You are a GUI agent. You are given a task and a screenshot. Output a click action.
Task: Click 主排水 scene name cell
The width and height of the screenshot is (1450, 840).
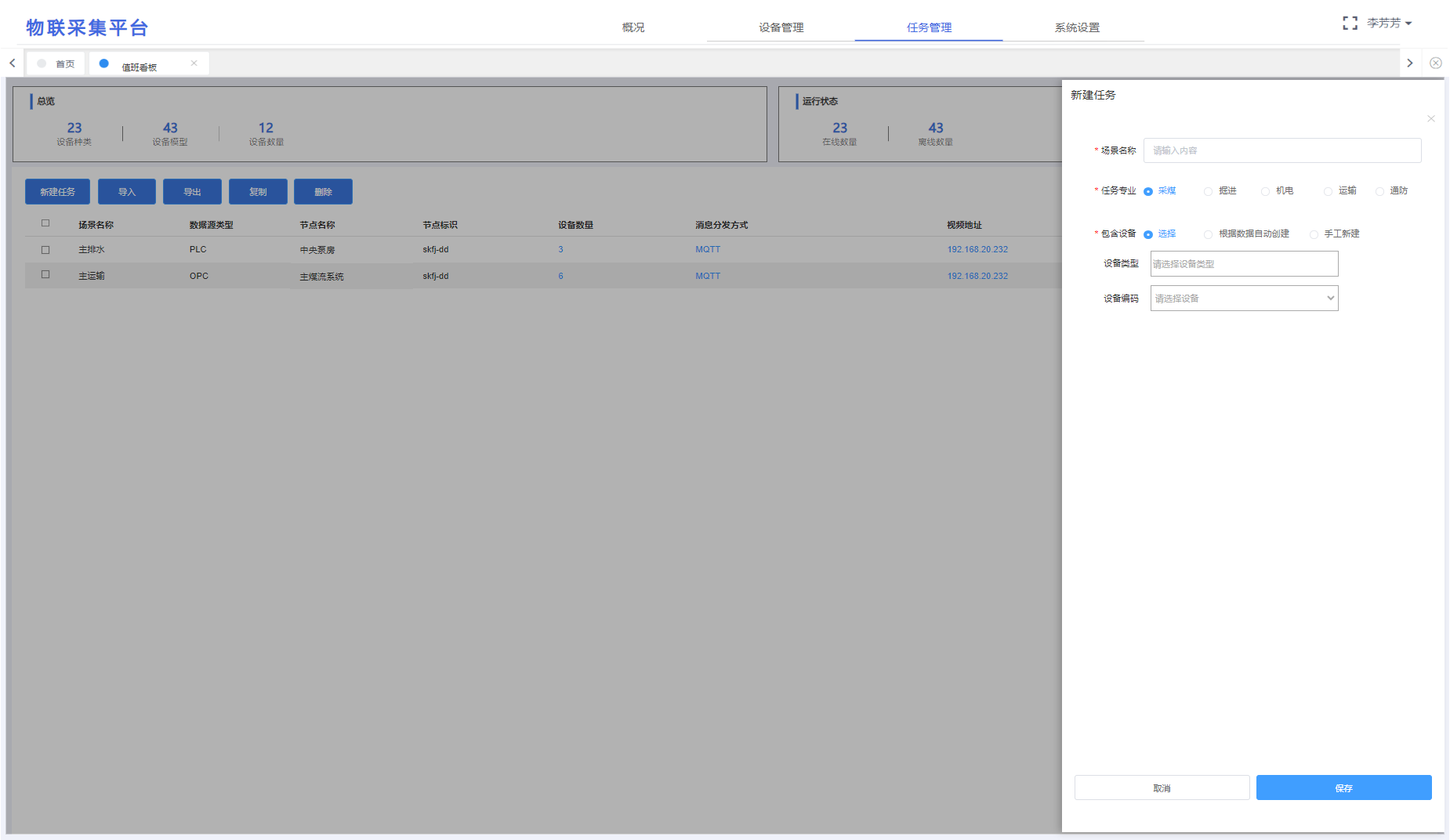click(x=92, y=250)
